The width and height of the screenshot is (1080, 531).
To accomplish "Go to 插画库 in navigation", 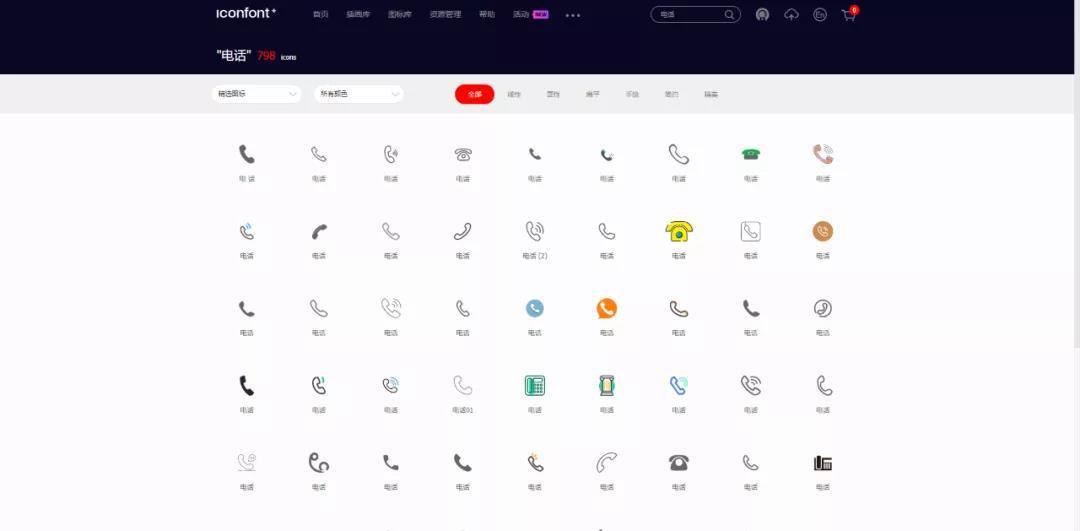I will point(357,15).
